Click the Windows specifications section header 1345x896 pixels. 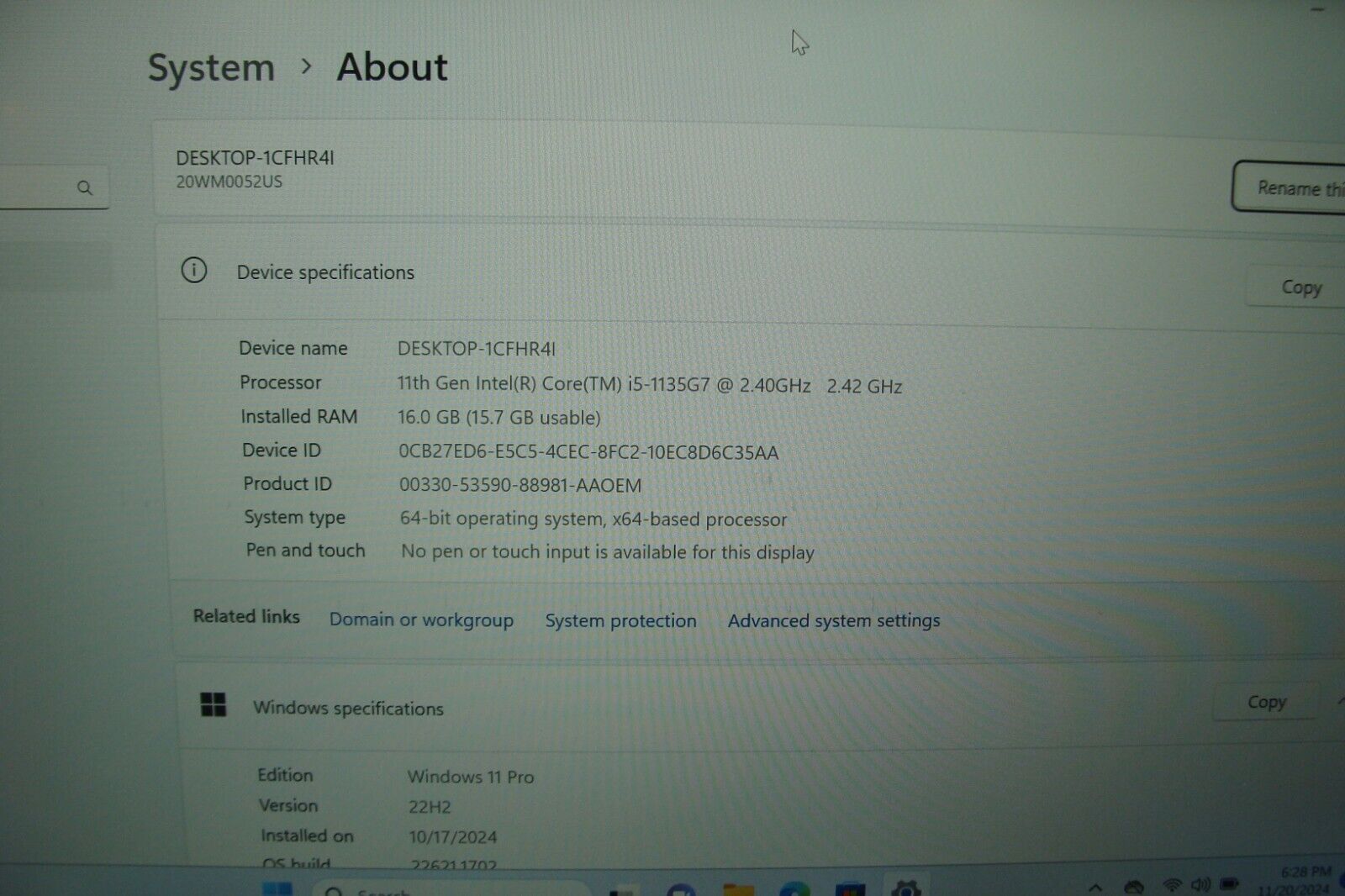pos(348,709)
